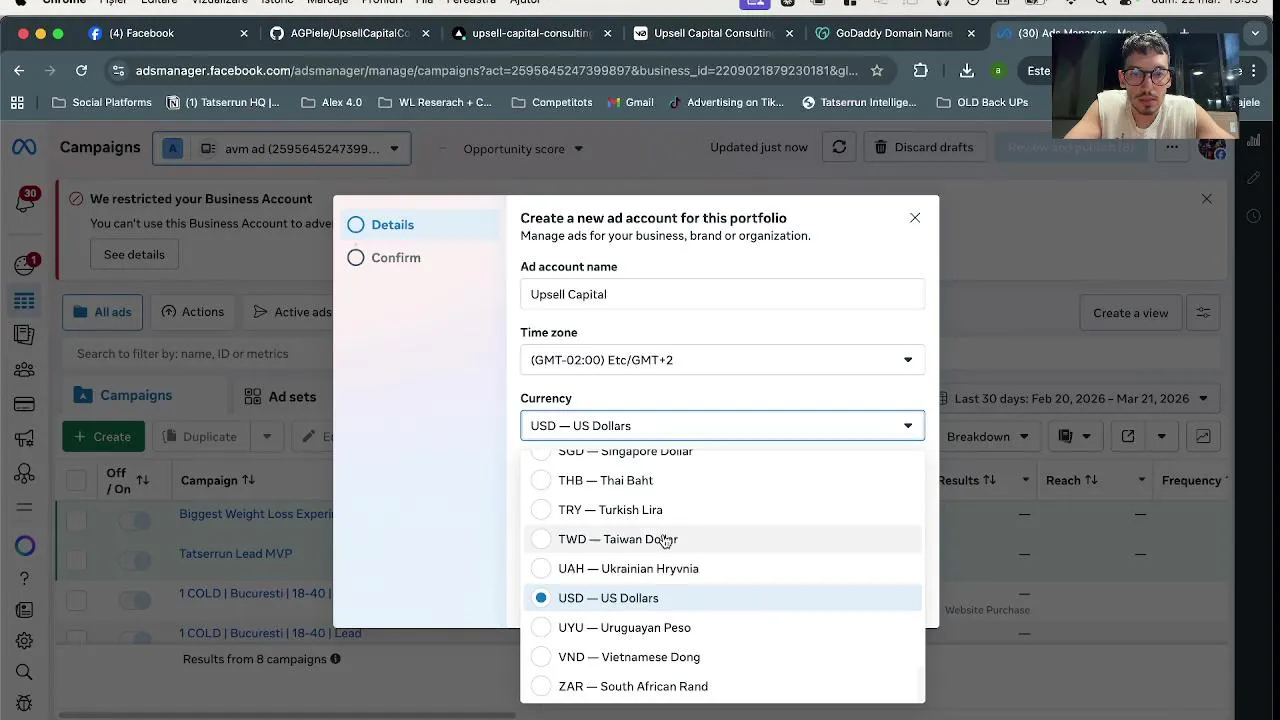This screenshot has height=720, width=1280.
Task: Select the Actions filter tab
Action: tap(193, 312)
